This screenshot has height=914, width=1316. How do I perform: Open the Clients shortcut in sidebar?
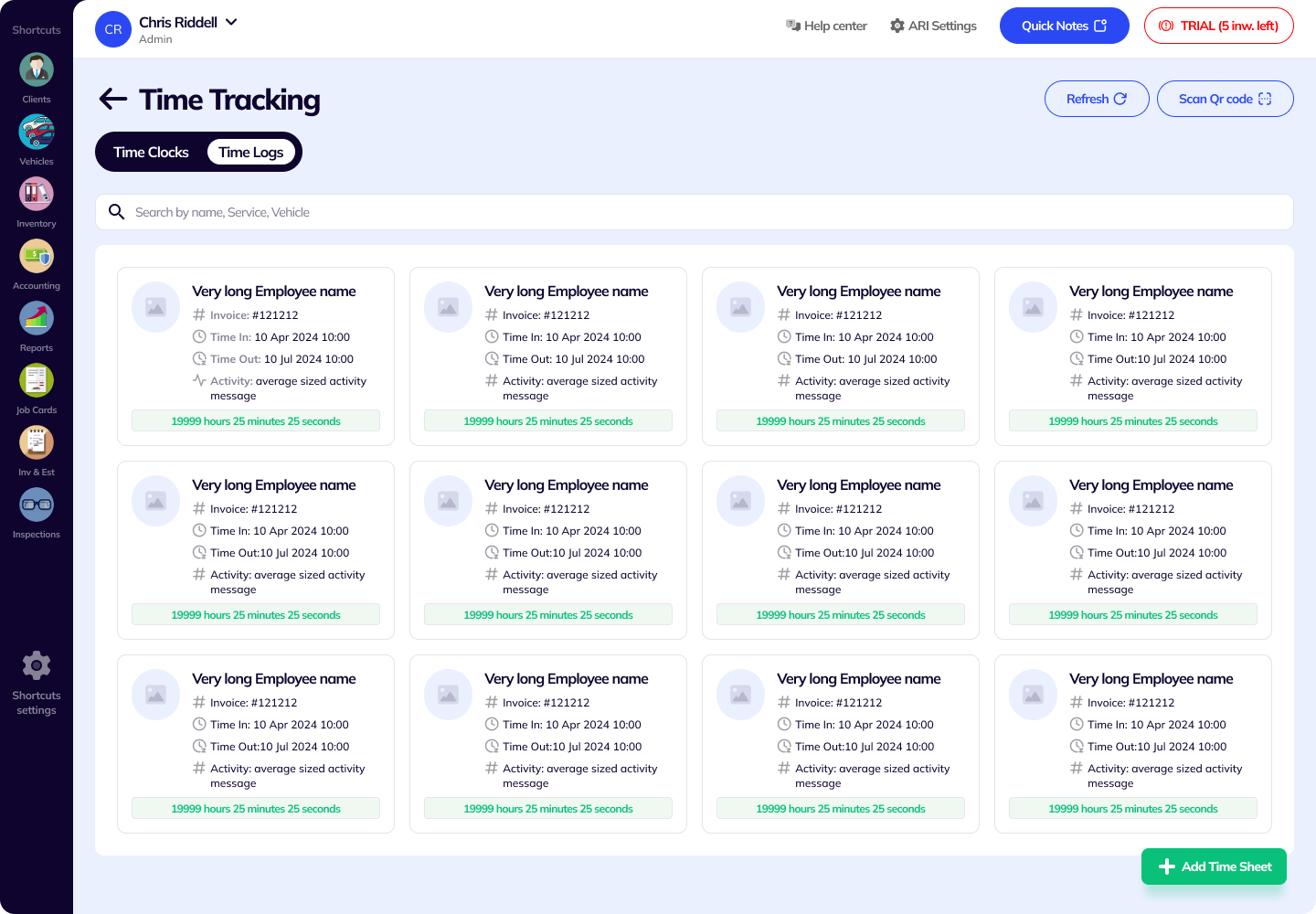pos(37,69)
